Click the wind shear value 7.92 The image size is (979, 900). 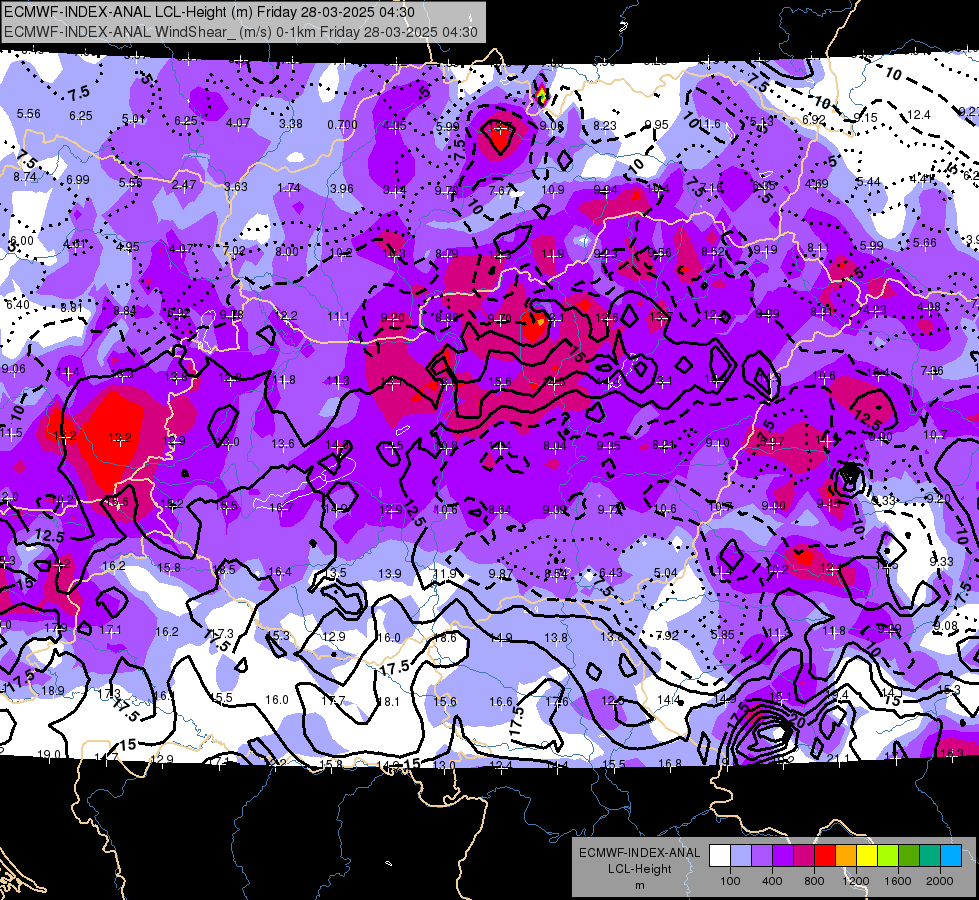point(667,636)
